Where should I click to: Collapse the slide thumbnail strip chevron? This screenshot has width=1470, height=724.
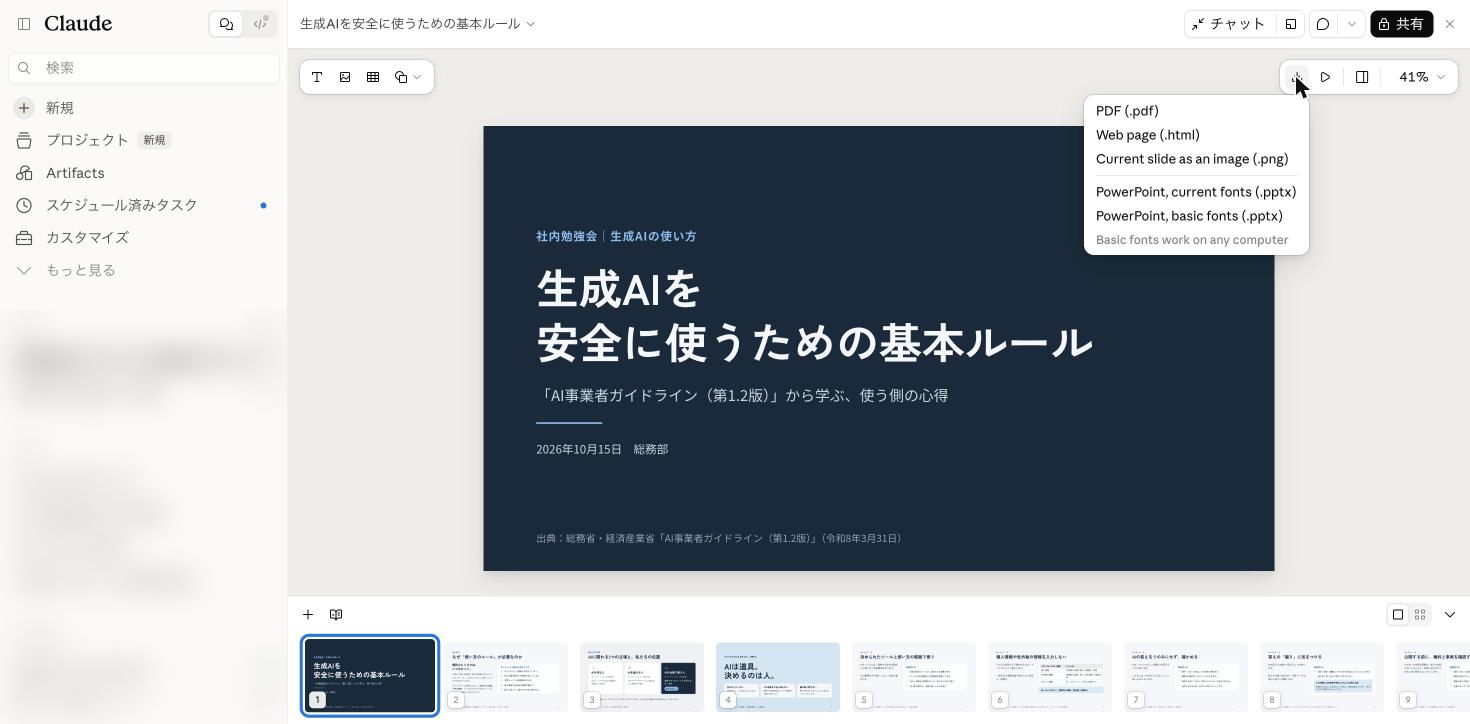(x=1450, y=615)
